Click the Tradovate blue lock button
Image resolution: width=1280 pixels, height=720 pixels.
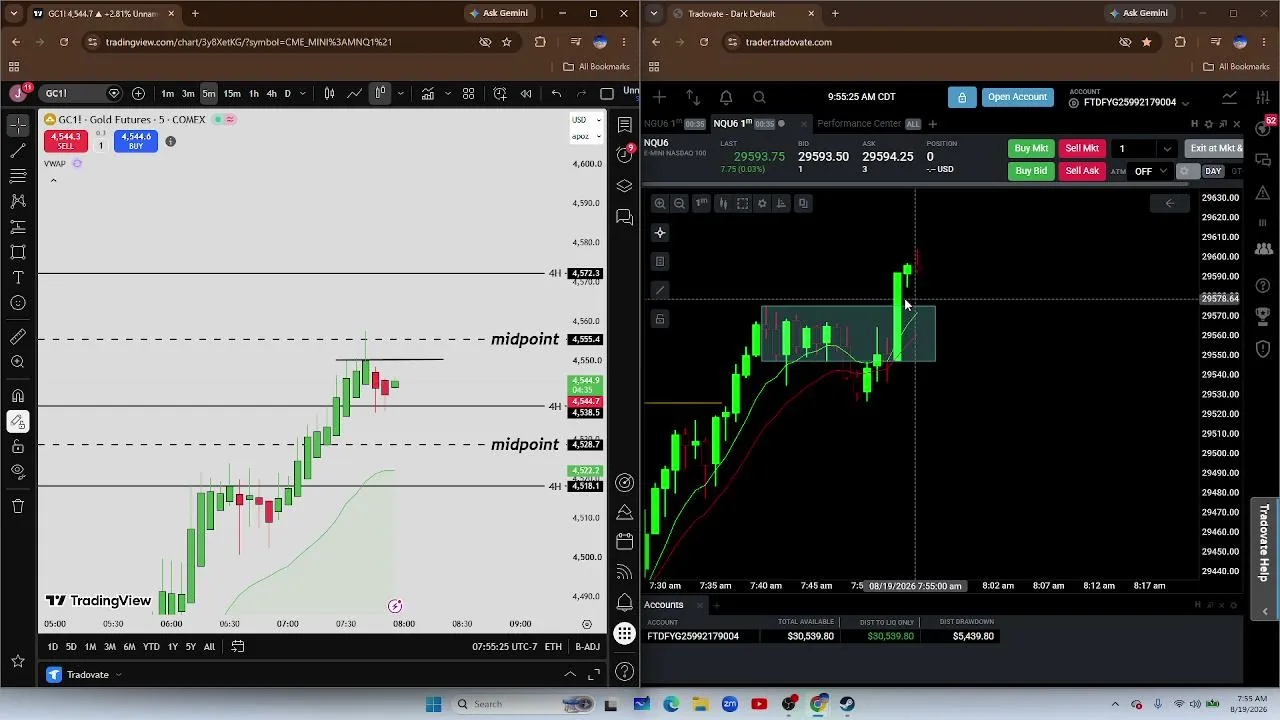click(x=962, y=97)
